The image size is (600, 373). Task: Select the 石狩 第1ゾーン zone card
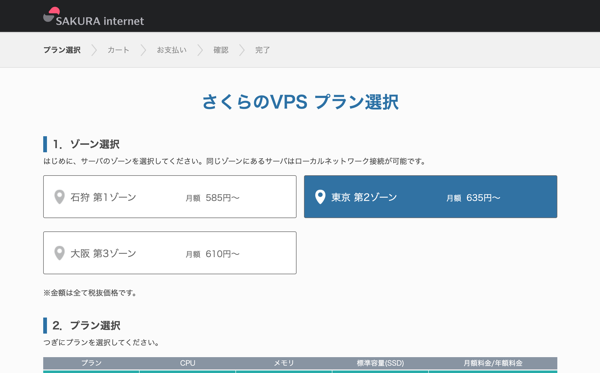point(170,197)
